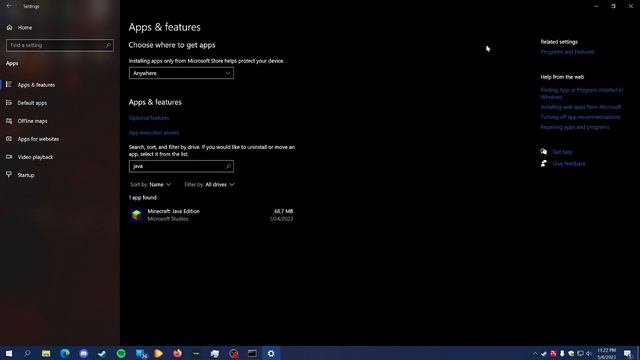The width and height of the screenshot is (640, 360).
Task: Select Minecraft: Java Edition app entry
Action: [x=211, y=215]
